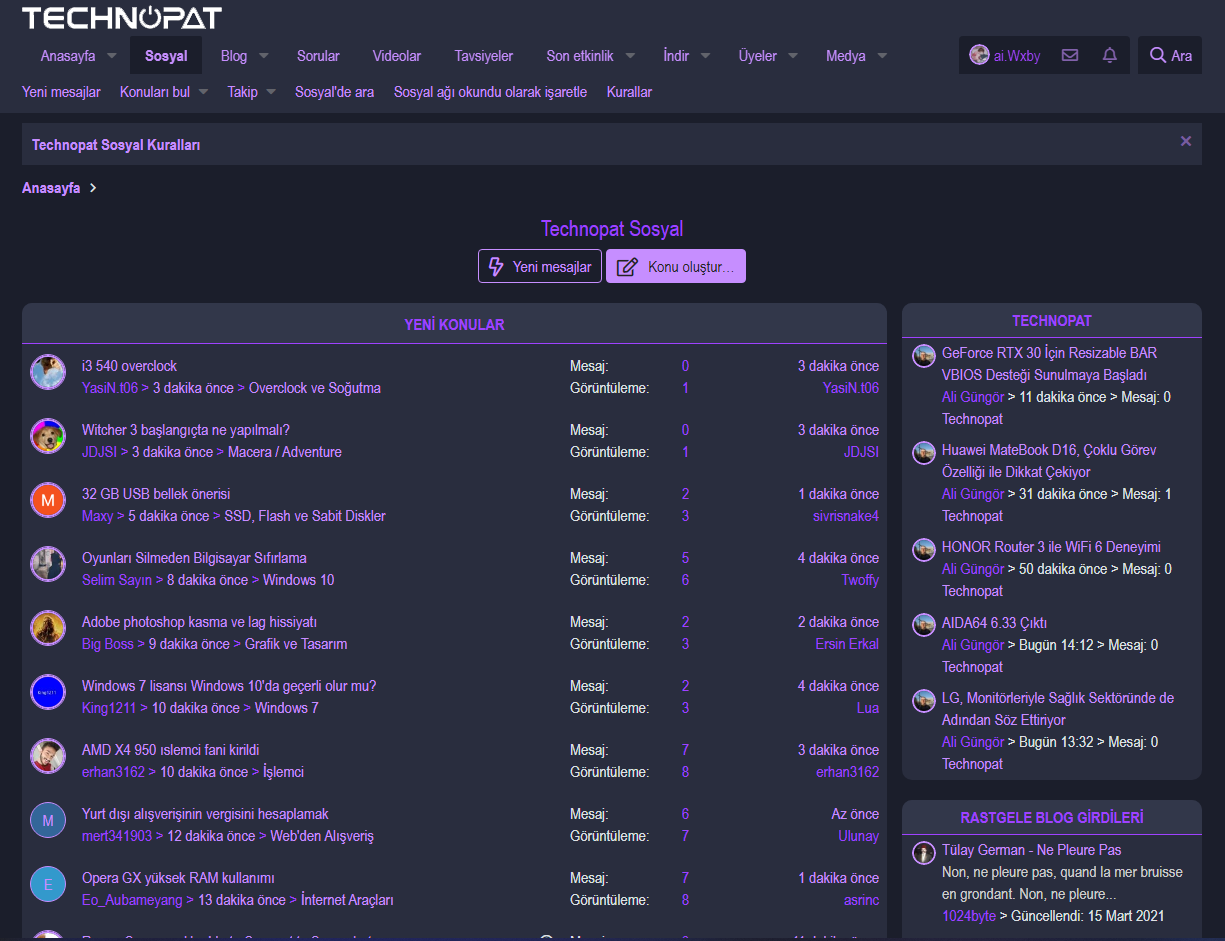Open the 32 GB USB bellek önerisi thread

tap(156, 494)
